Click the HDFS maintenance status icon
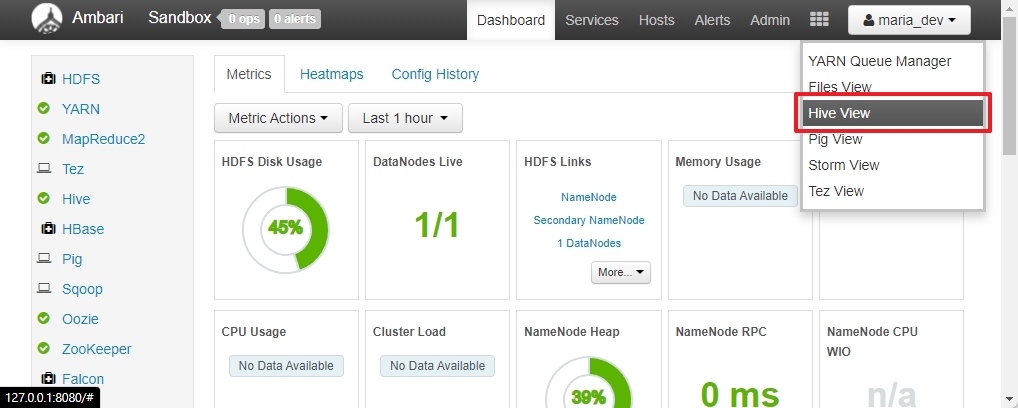The height and width of the screenshot is (408, 1018). tap(48, 79)
